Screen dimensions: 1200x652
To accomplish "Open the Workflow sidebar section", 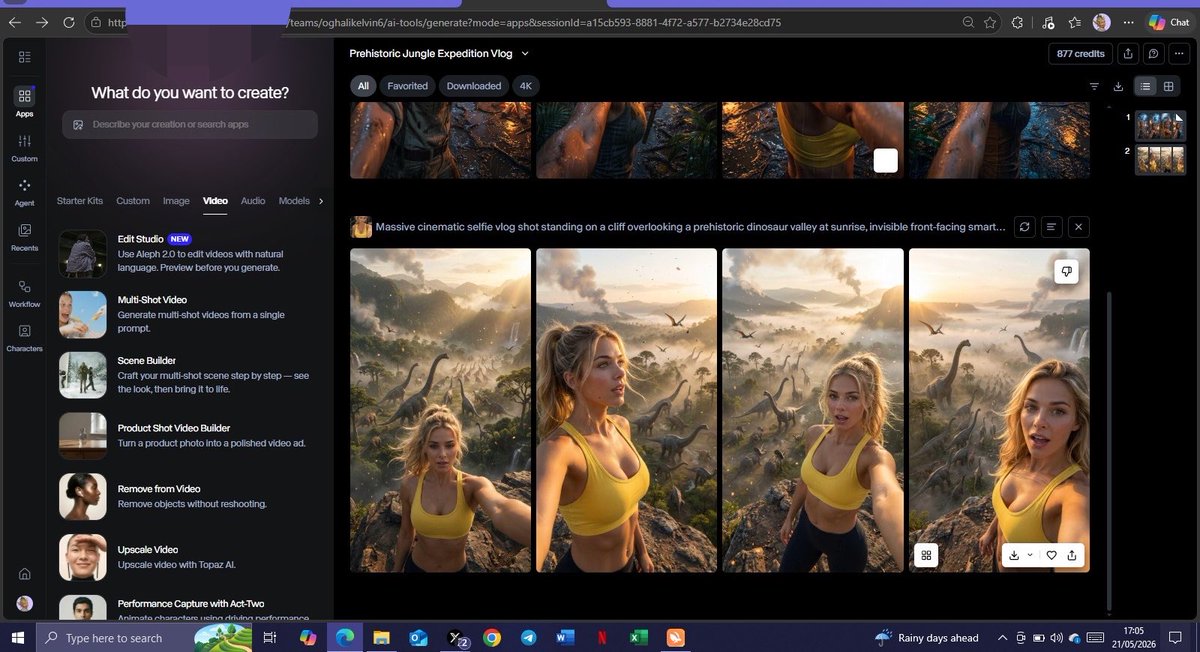I will click(24, 293).
